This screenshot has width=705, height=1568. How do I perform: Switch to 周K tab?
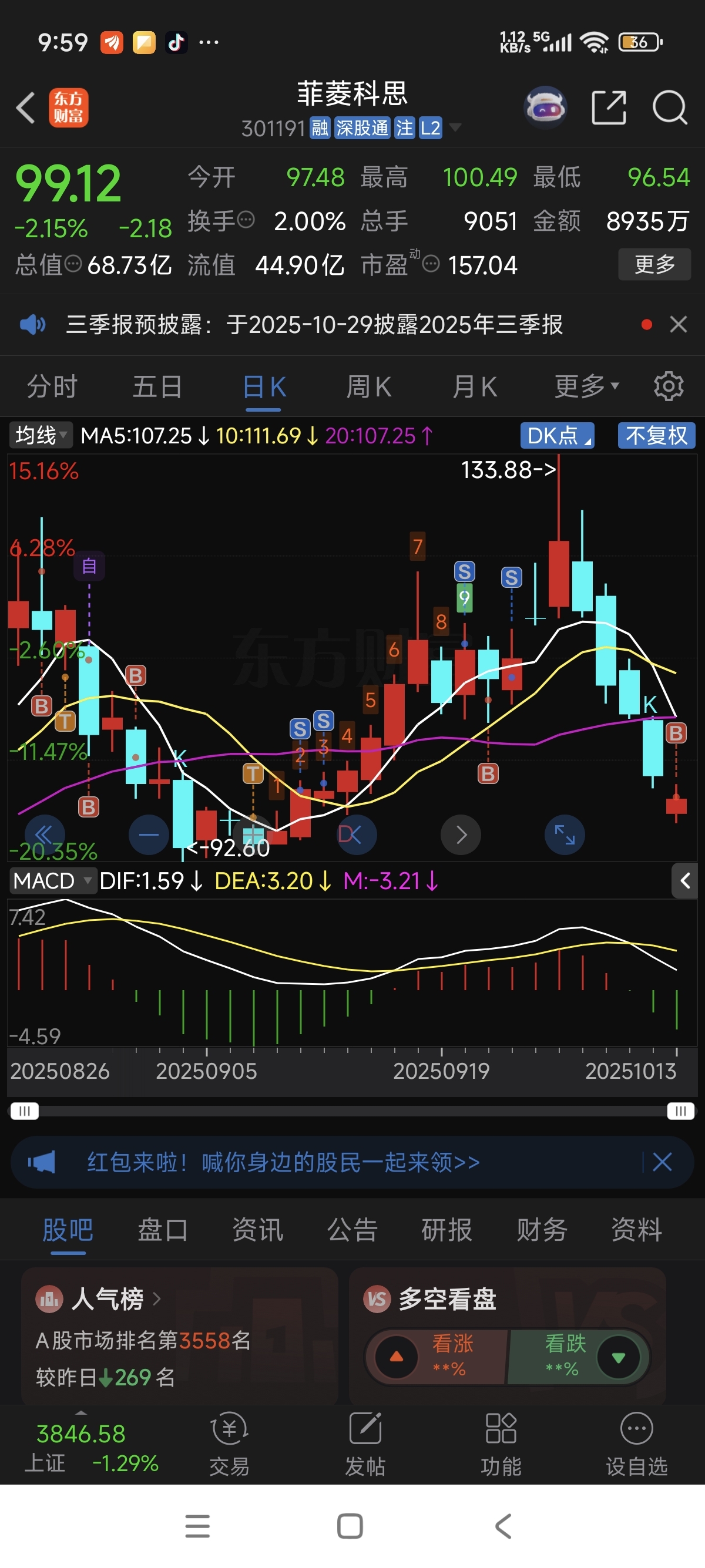click(x=369, y=386)
